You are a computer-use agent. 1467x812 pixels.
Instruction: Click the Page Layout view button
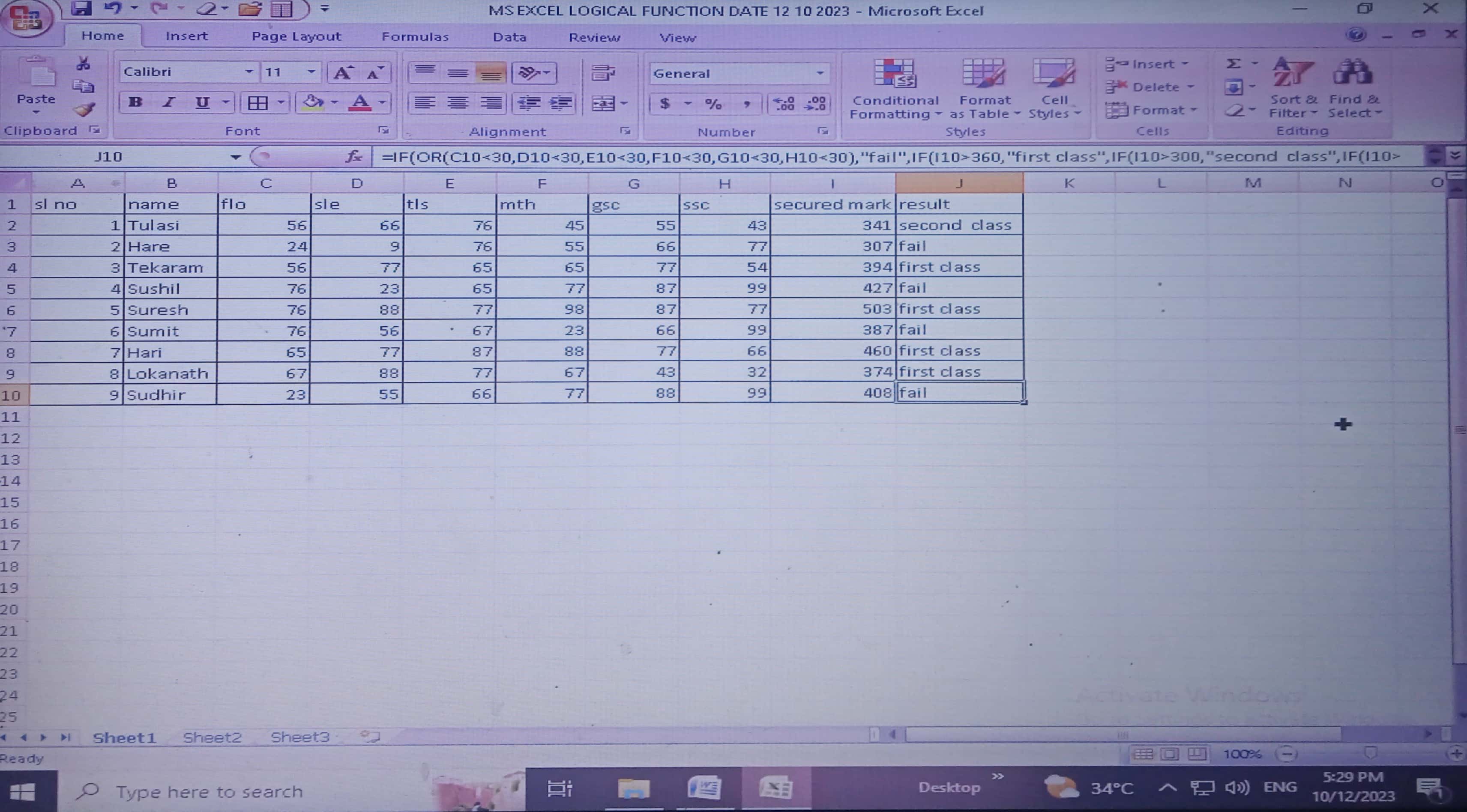tap(1169, 755)
